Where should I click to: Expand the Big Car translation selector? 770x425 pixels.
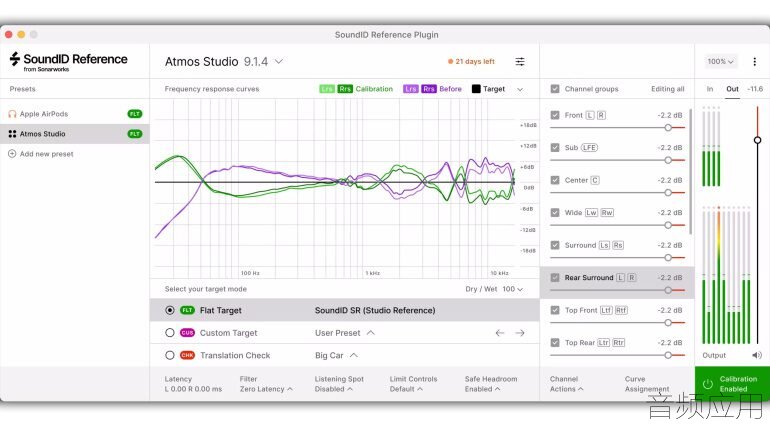336,355
